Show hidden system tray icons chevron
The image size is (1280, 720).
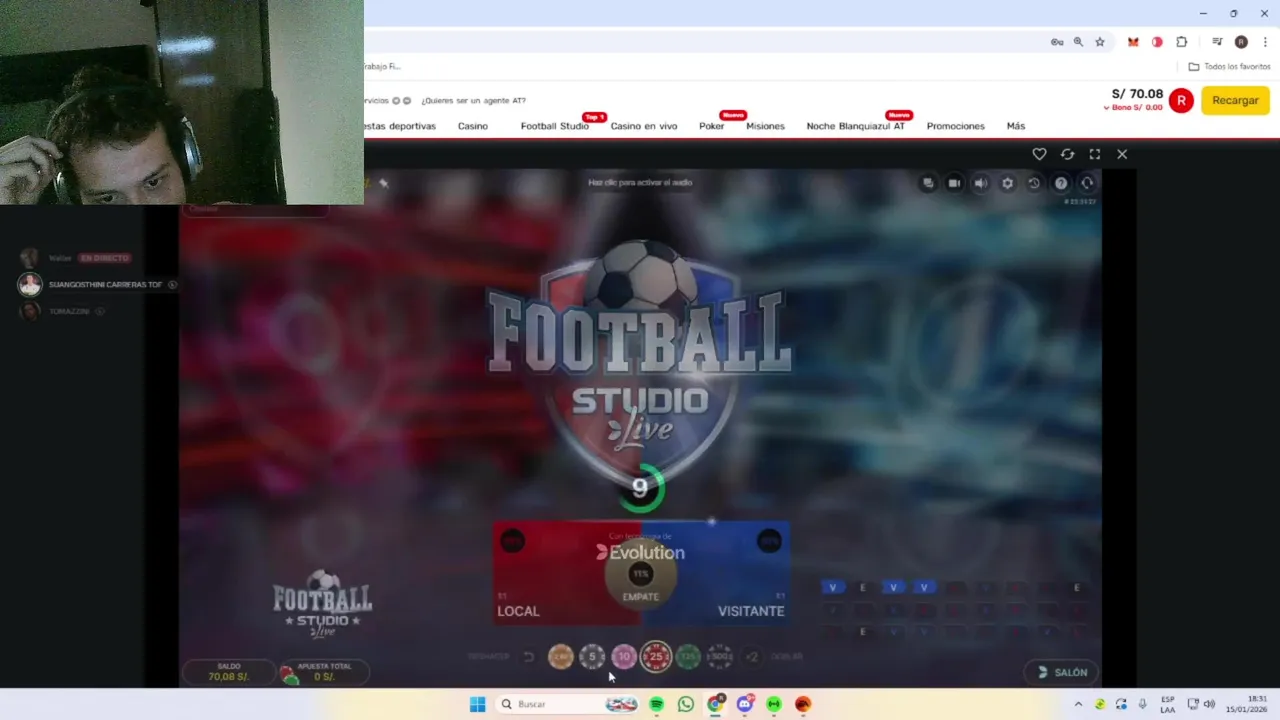click(x=1078, y=704)
